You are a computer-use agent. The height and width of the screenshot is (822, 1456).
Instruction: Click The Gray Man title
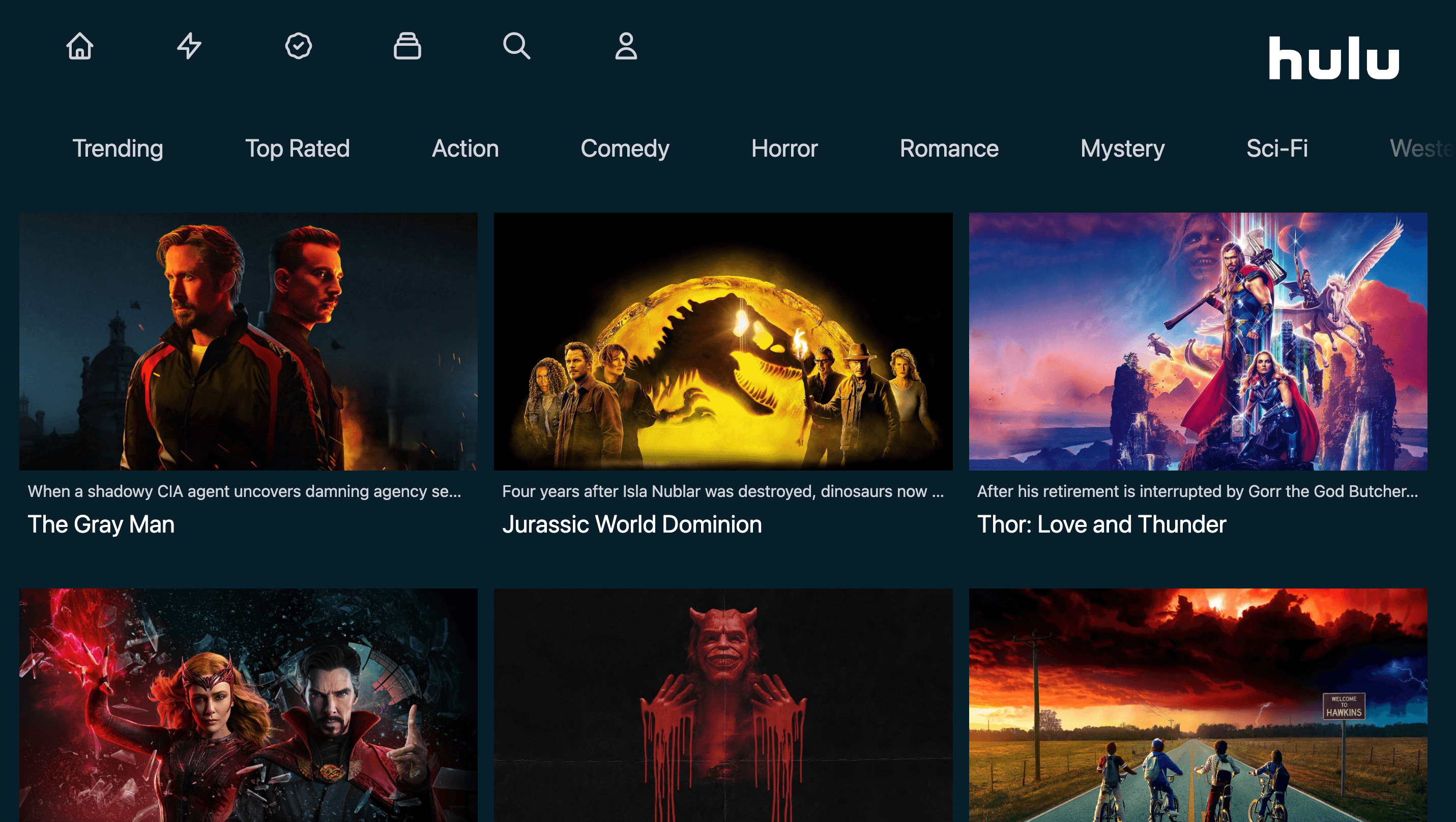101,524
